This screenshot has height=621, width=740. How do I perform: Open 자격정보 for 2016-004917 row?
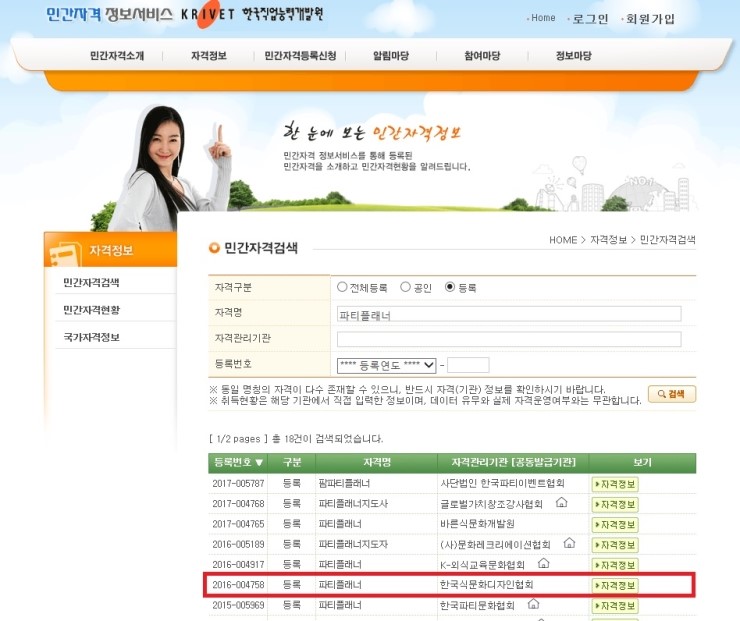[x=615, y=565]
